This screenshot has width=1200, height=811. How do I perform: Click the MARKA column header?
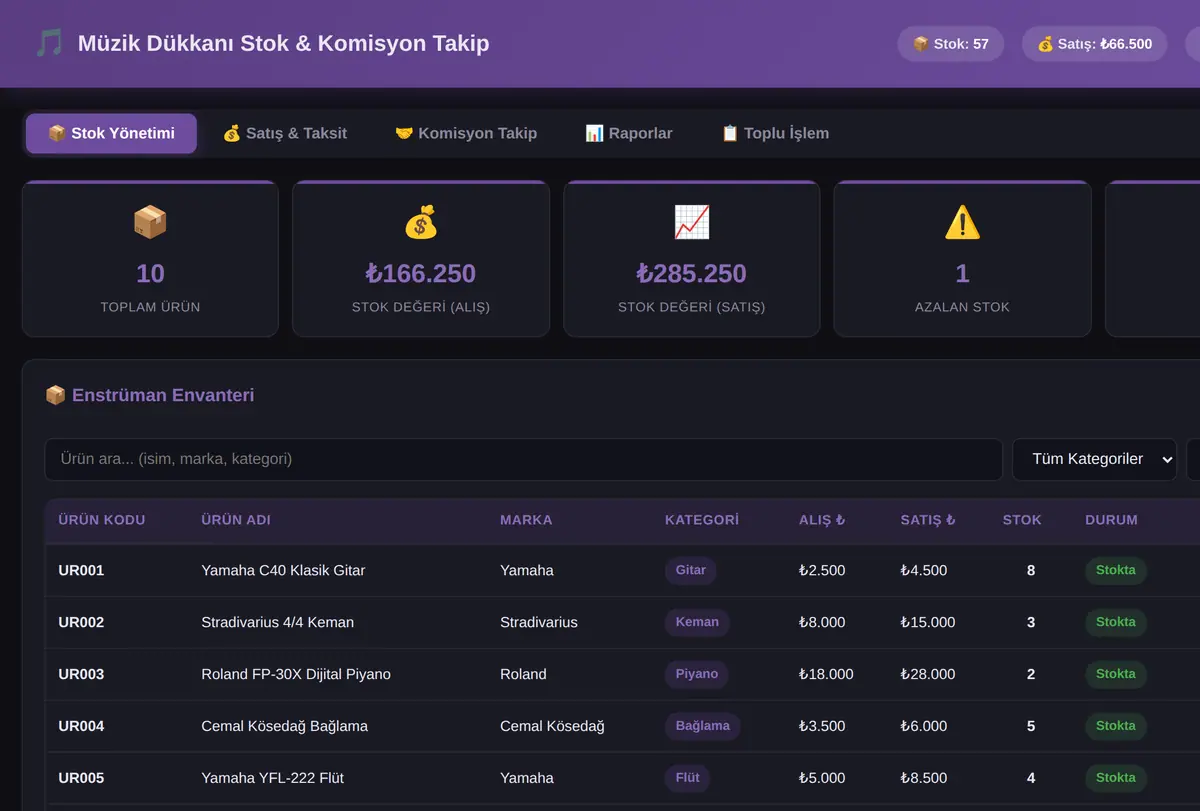click(x=526, y=520)
